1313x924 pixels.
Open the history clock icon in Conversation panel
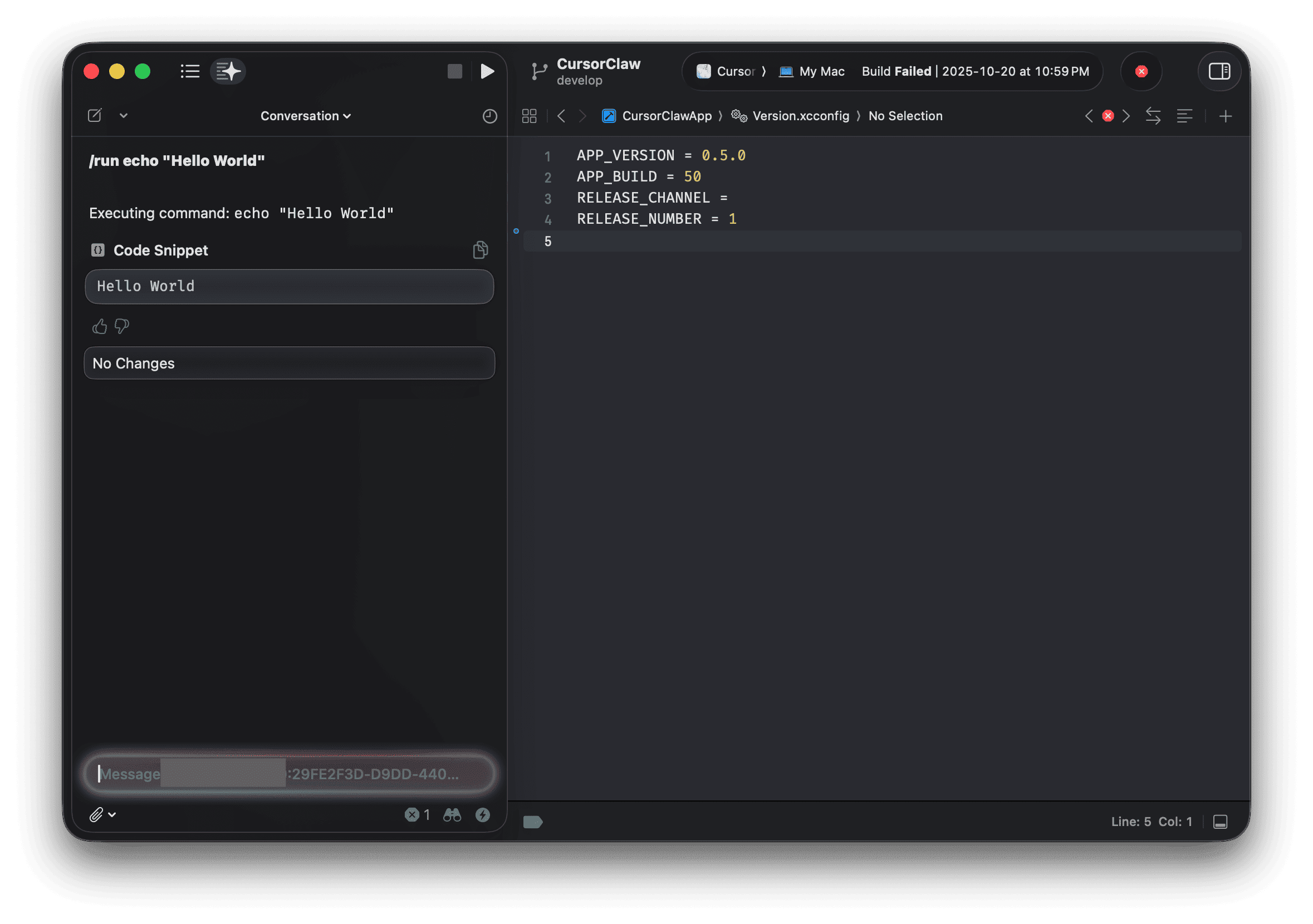489,116
